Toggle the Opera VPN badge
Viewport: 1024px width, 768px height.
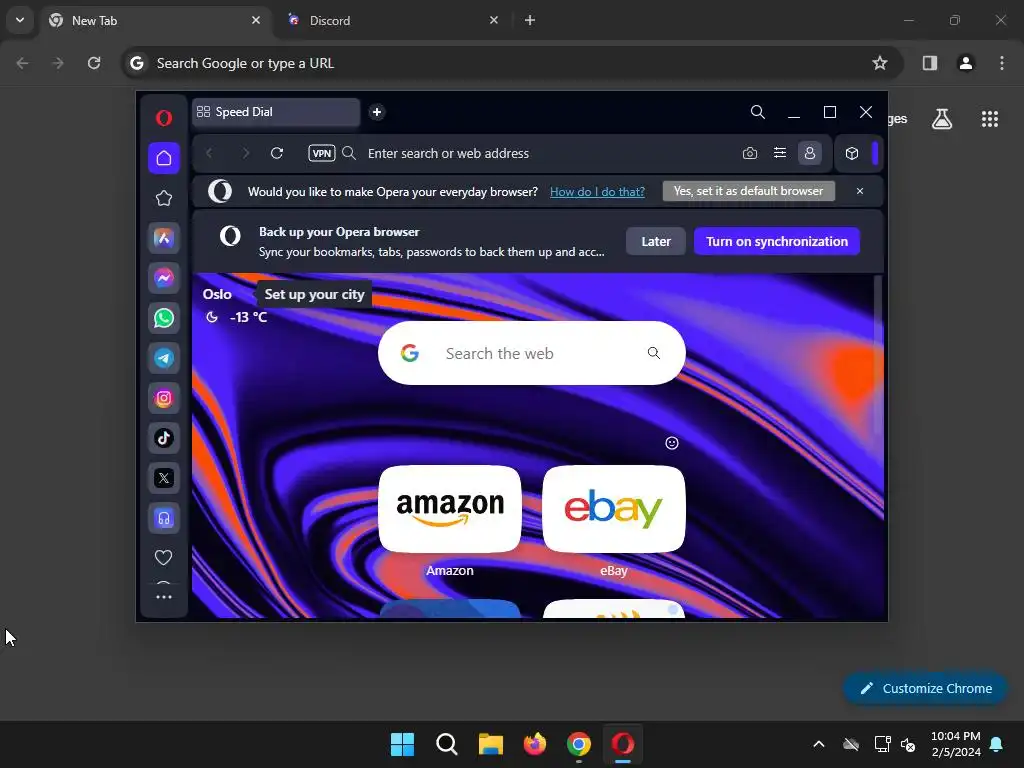coord(322,153)
